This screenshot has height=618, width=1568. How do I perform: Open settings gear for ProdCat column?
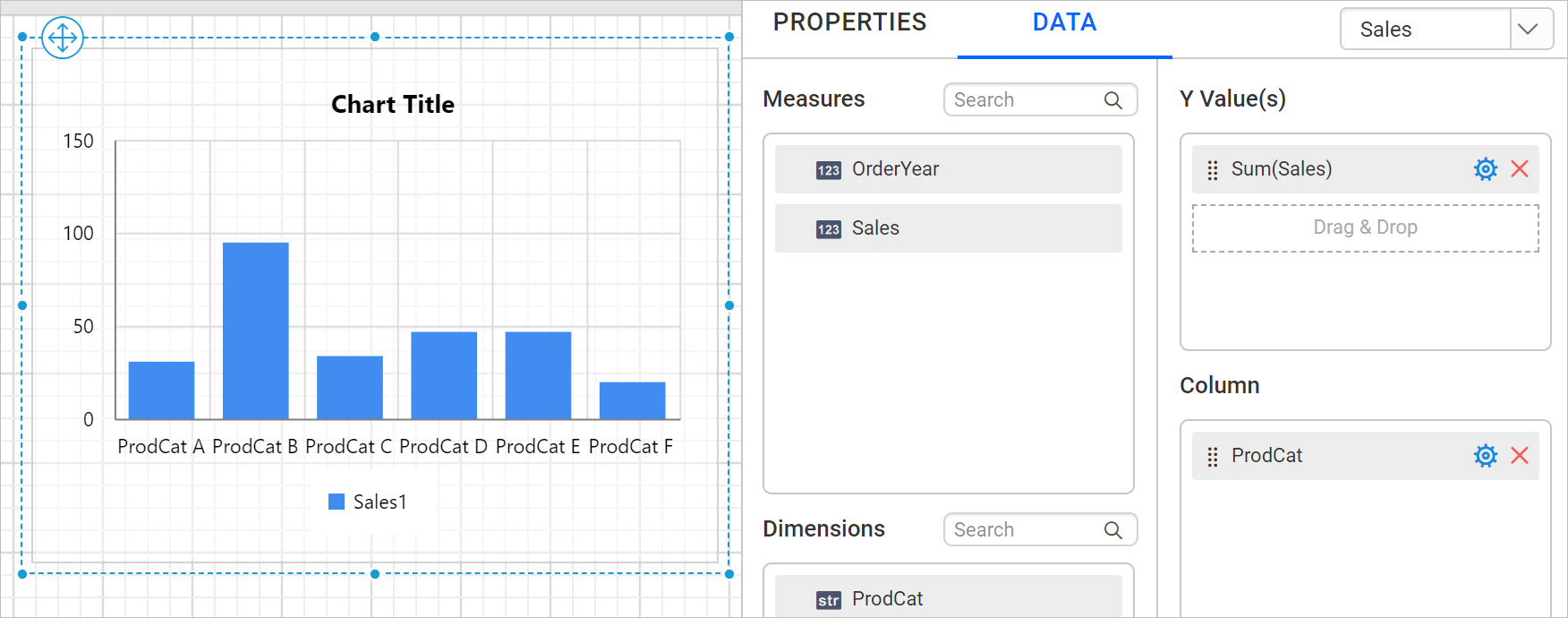pos(1486,456)
